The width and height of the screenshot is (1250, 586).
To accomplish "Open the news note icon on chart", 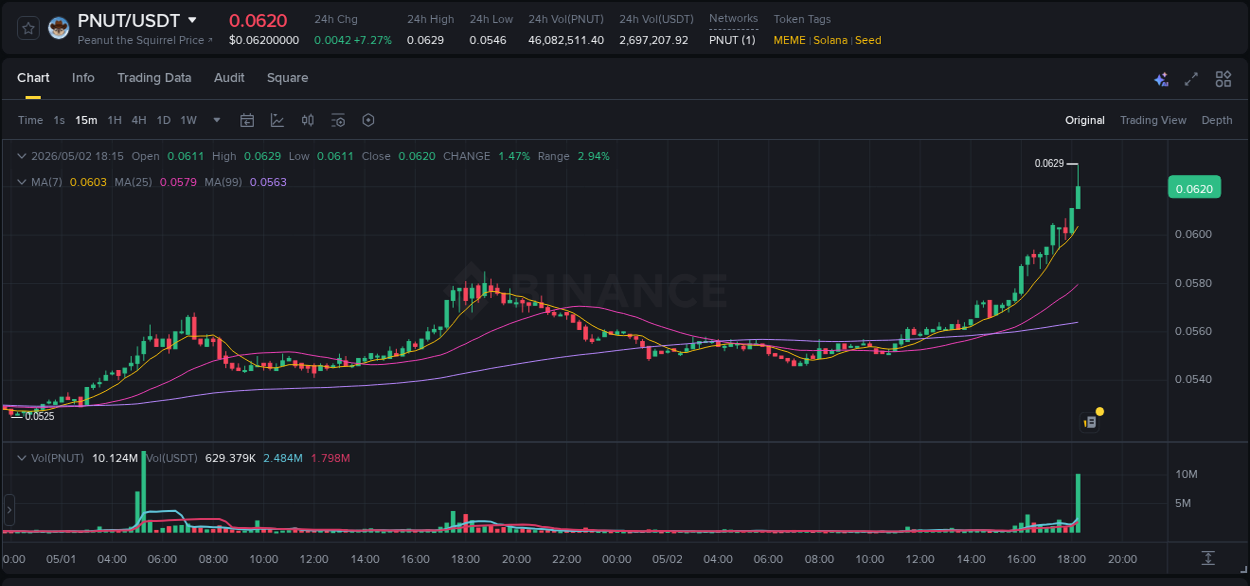I will [x=1091, y=422].
